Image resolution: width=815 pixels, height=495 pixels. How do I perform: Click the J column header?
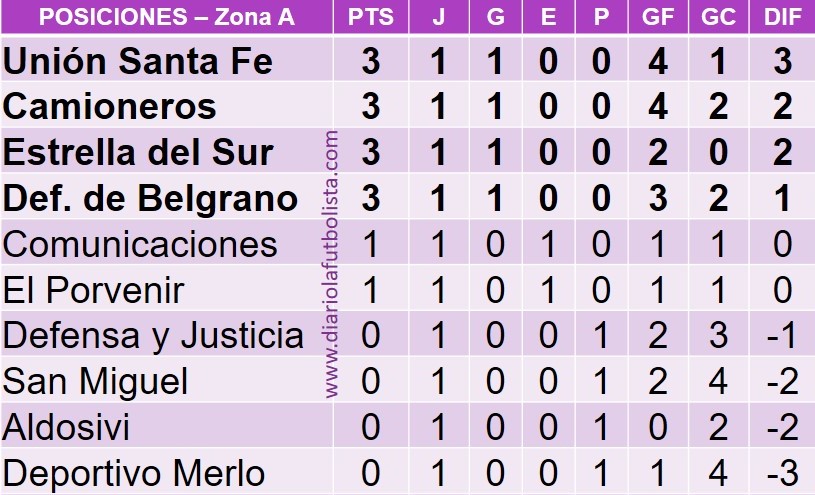point(439,17)
